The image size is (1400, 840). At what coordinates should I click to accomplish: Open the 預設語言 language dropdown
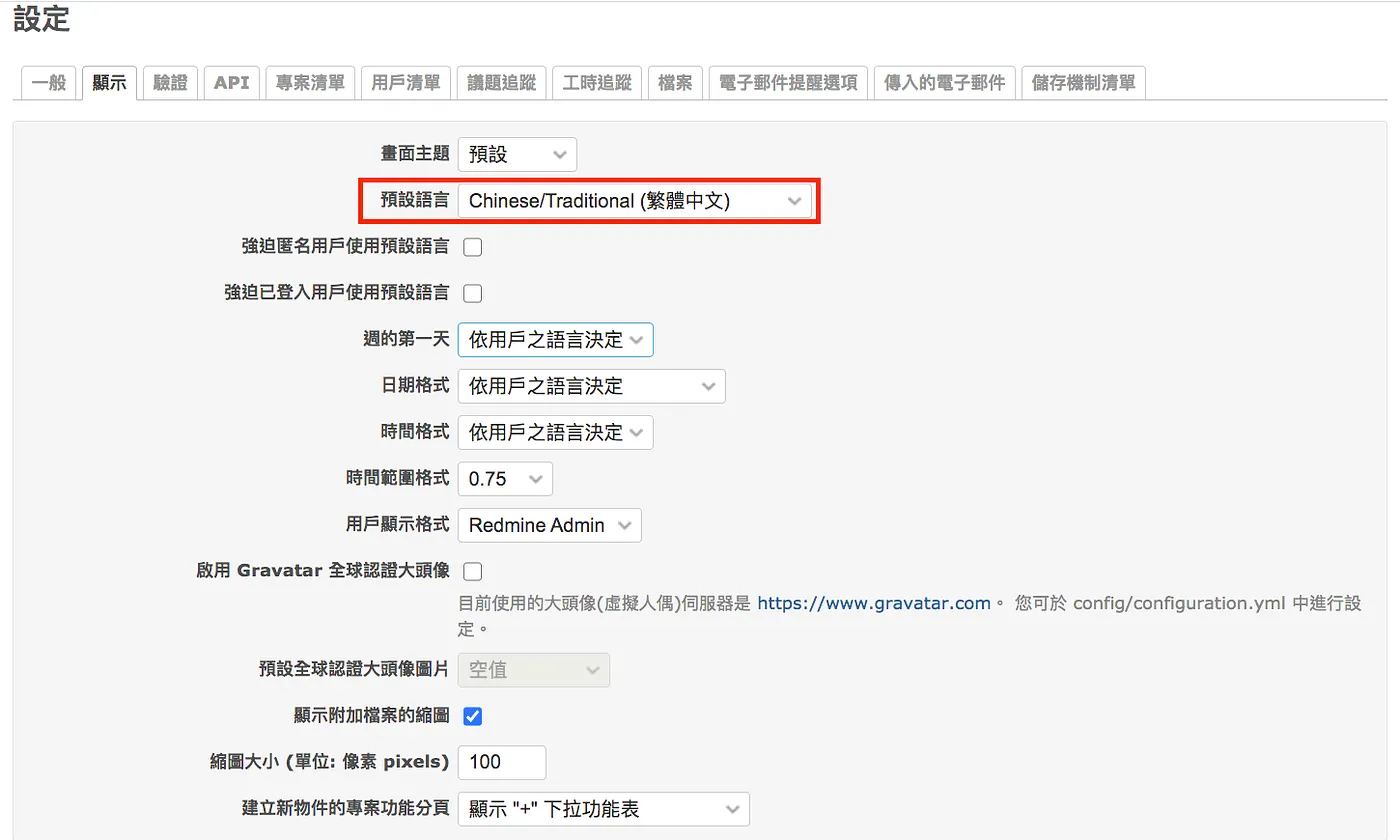(634, 200)
